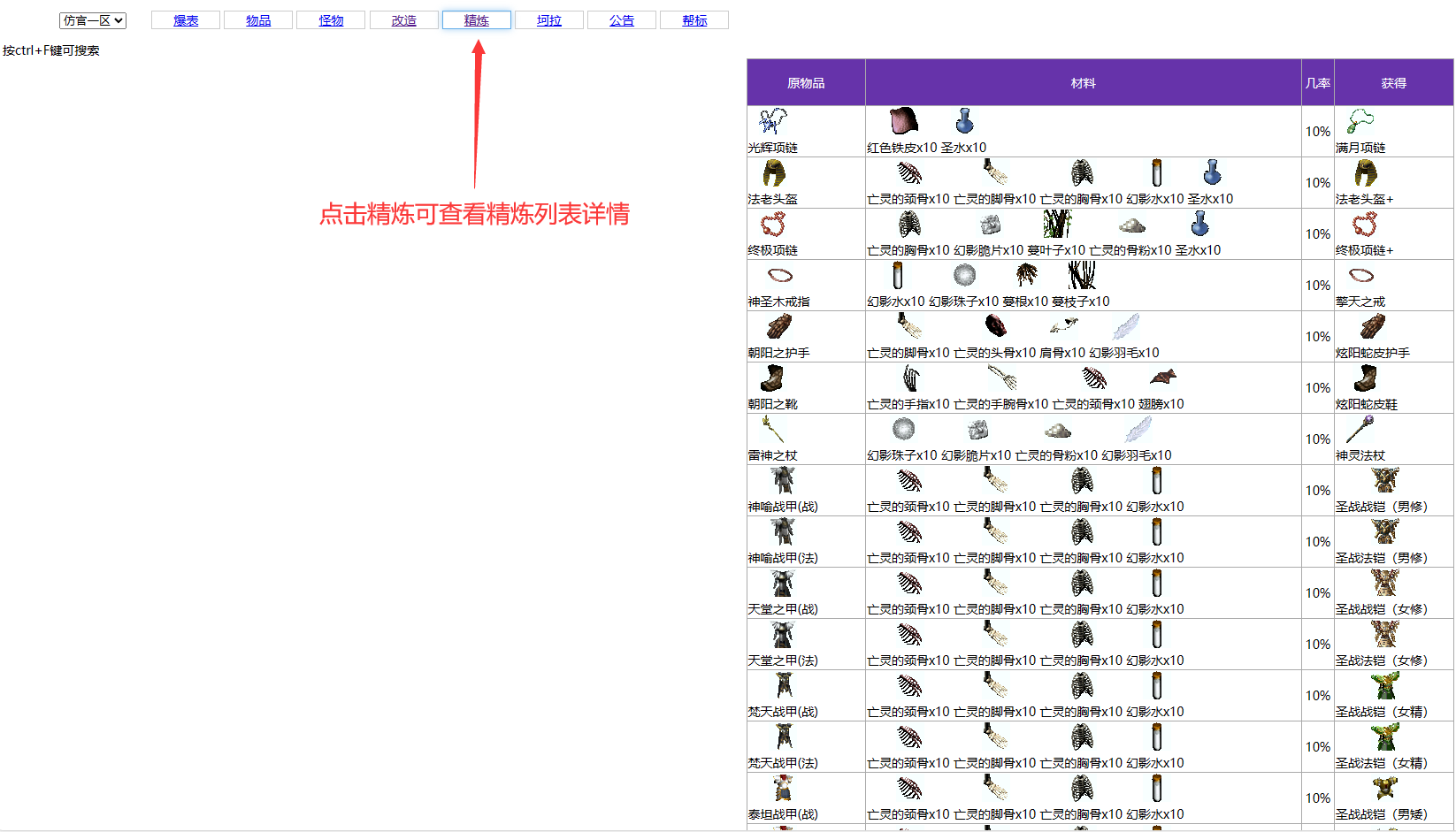
Task: Select the 光辉项链 item name text
Action: coord(773,148)
